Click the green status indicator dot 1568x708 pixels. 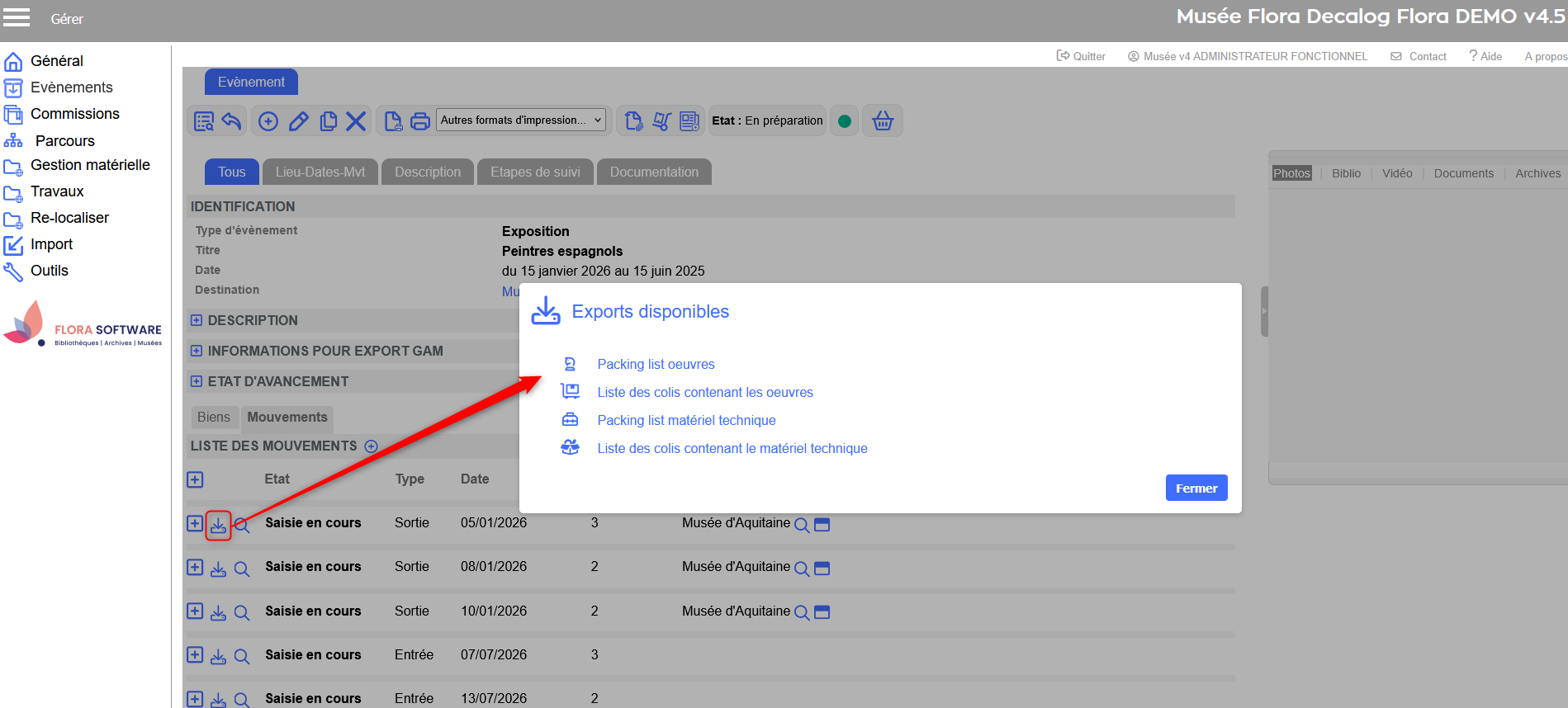pos(844,121)
